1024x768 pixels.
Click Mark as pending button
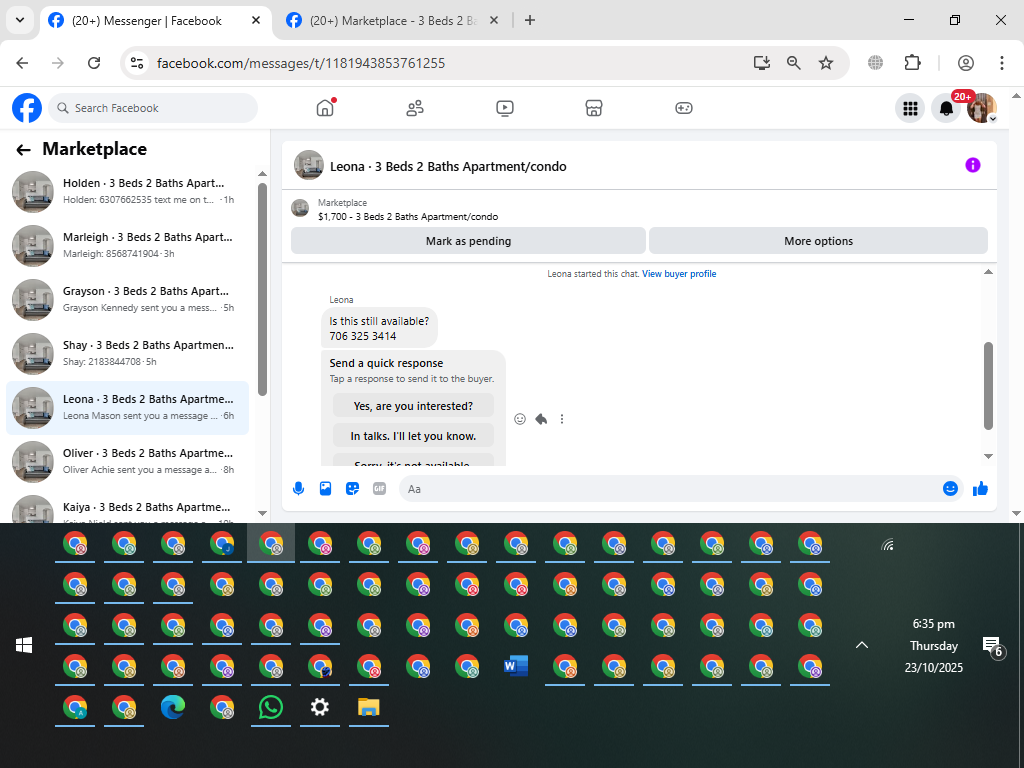468,241
